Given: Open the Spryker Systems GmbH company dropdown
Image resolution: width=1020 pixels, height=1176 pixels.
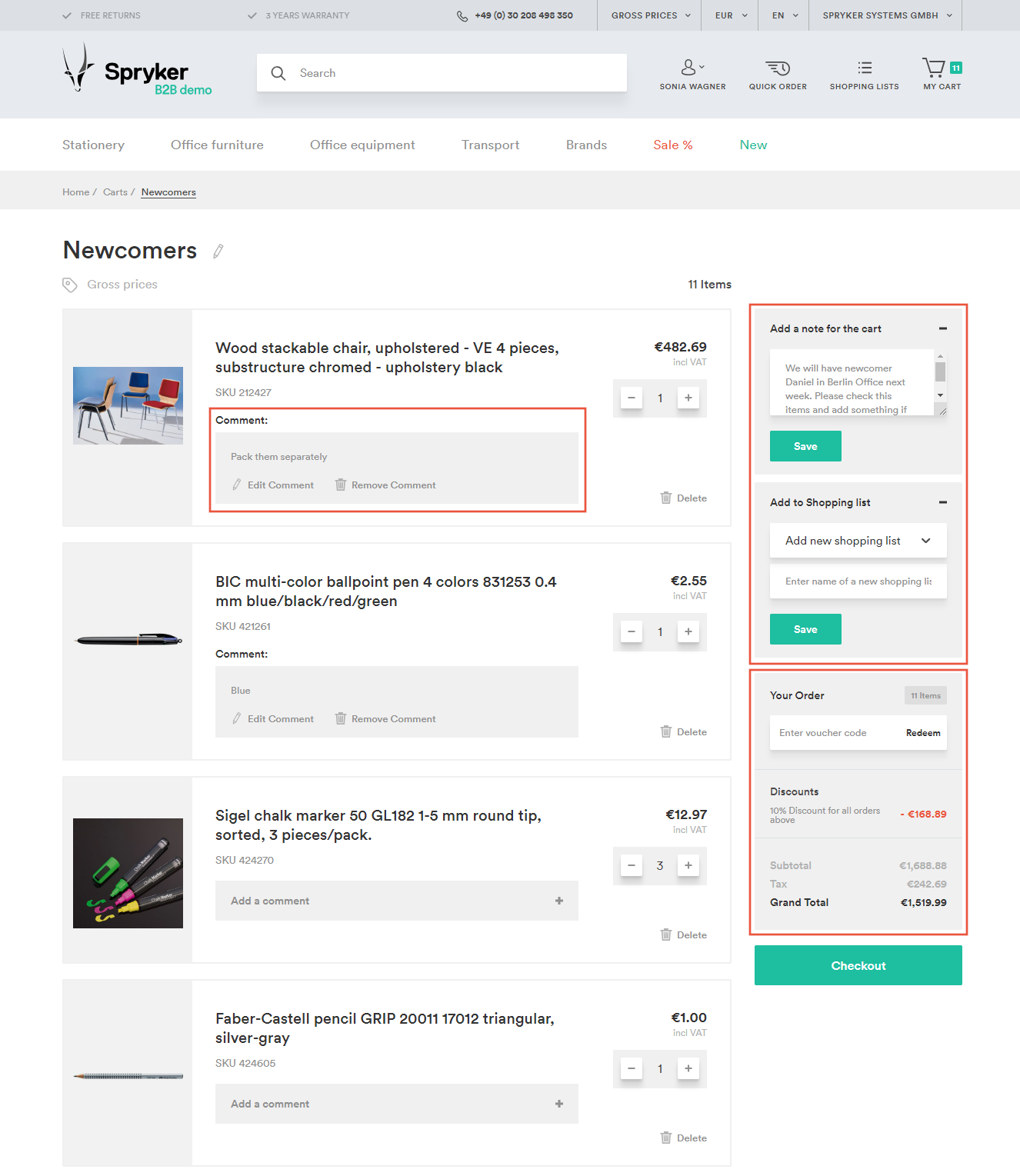Looking at the screenshot, I should click(887, 15).
